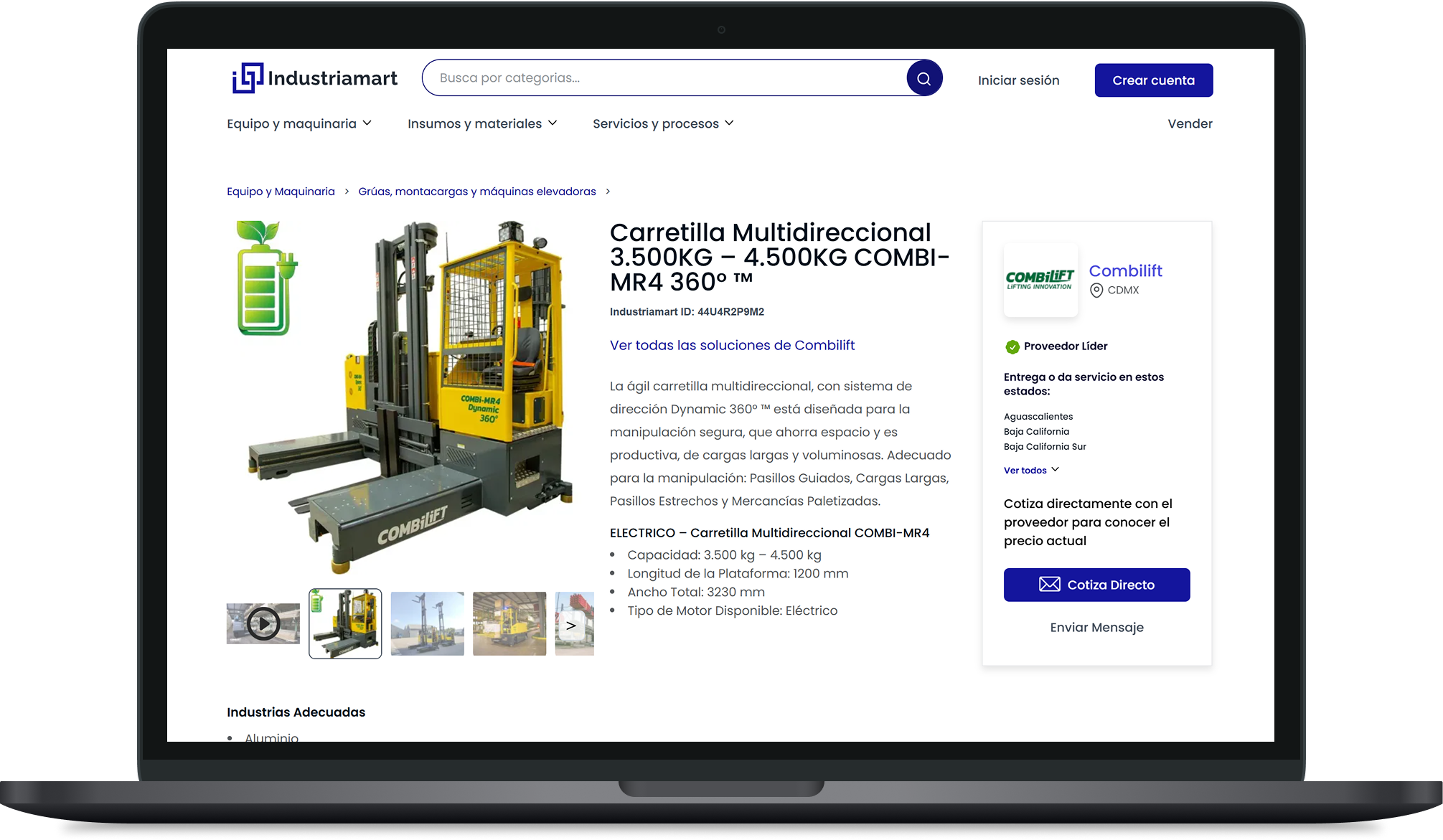This screenshot has height=840, width=1443.
Task: Click the product title Carretilla Multidireccional
Action: click(780, 258)
